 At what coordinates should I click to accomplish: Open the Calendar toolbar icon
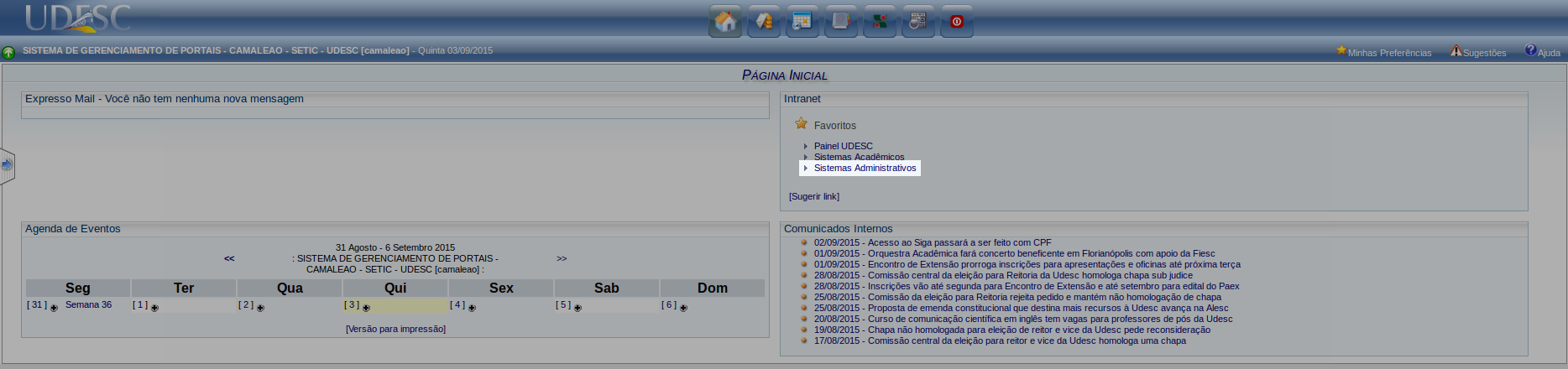click(x=802, y=21)
